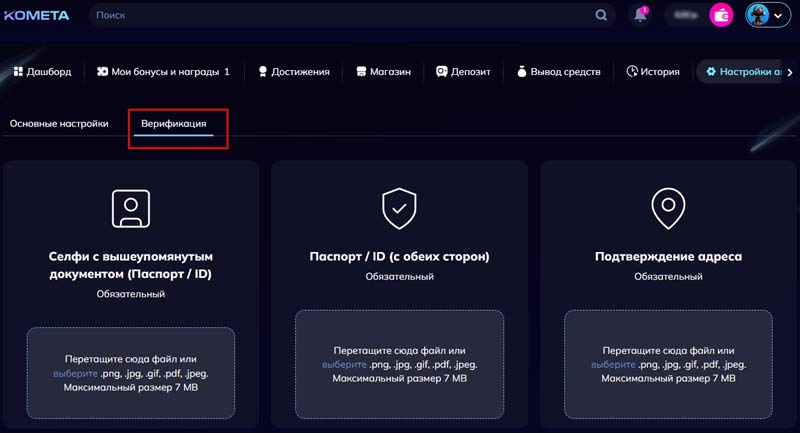Image resolution: width=800 pixels, height=433 pixels.
Task: Open Мои бонусы и награды
Action: (163, 72)
